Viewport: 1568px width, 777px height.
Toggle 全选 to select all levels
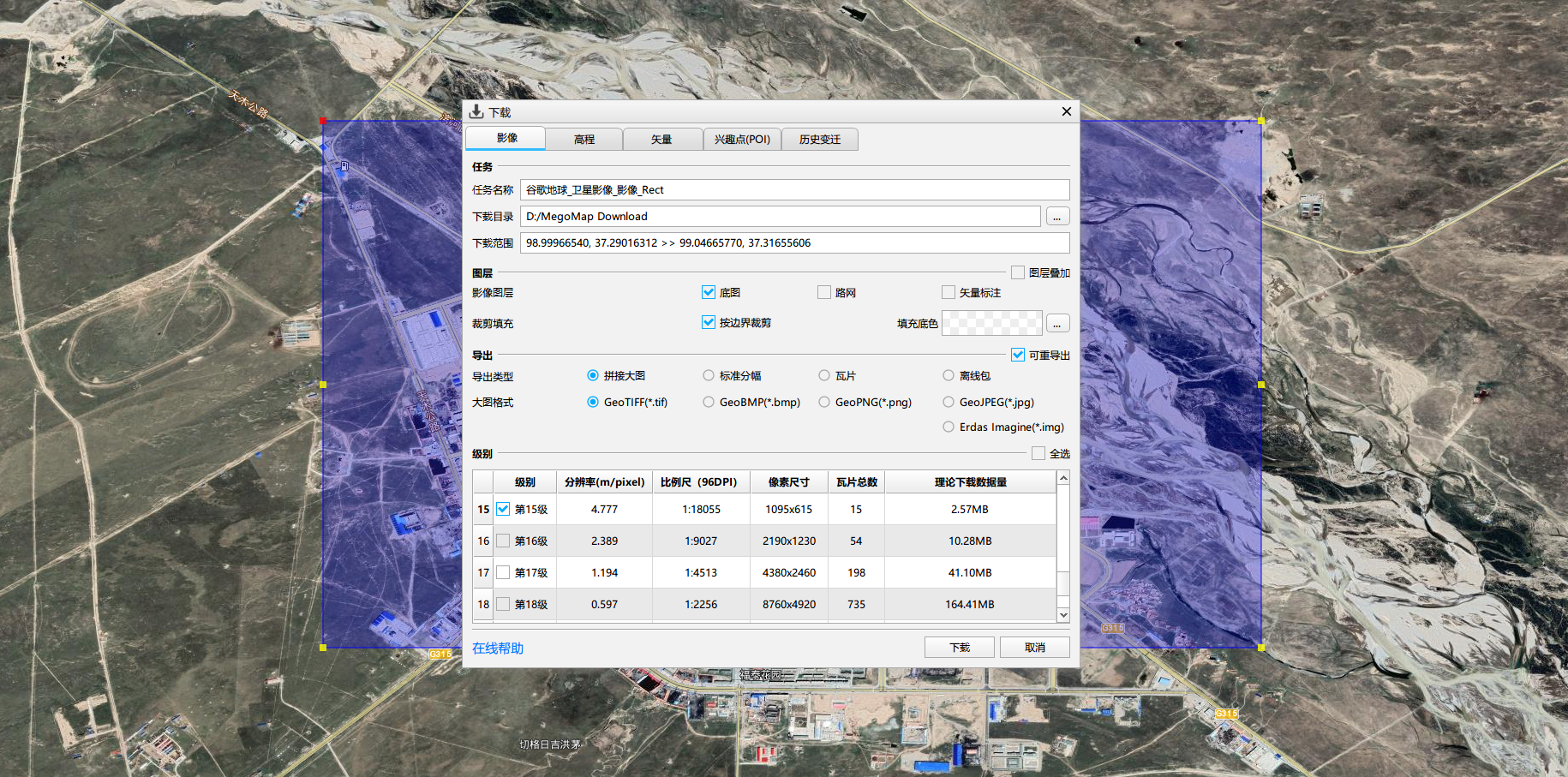click(1038, 453)
